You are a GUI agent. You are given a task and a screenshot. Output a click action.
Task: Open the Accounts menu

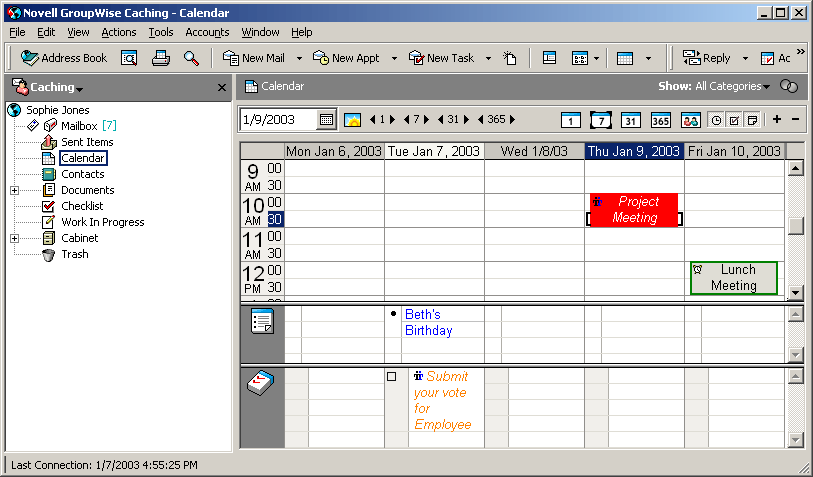pyautogui.click(x=207, y=32)
